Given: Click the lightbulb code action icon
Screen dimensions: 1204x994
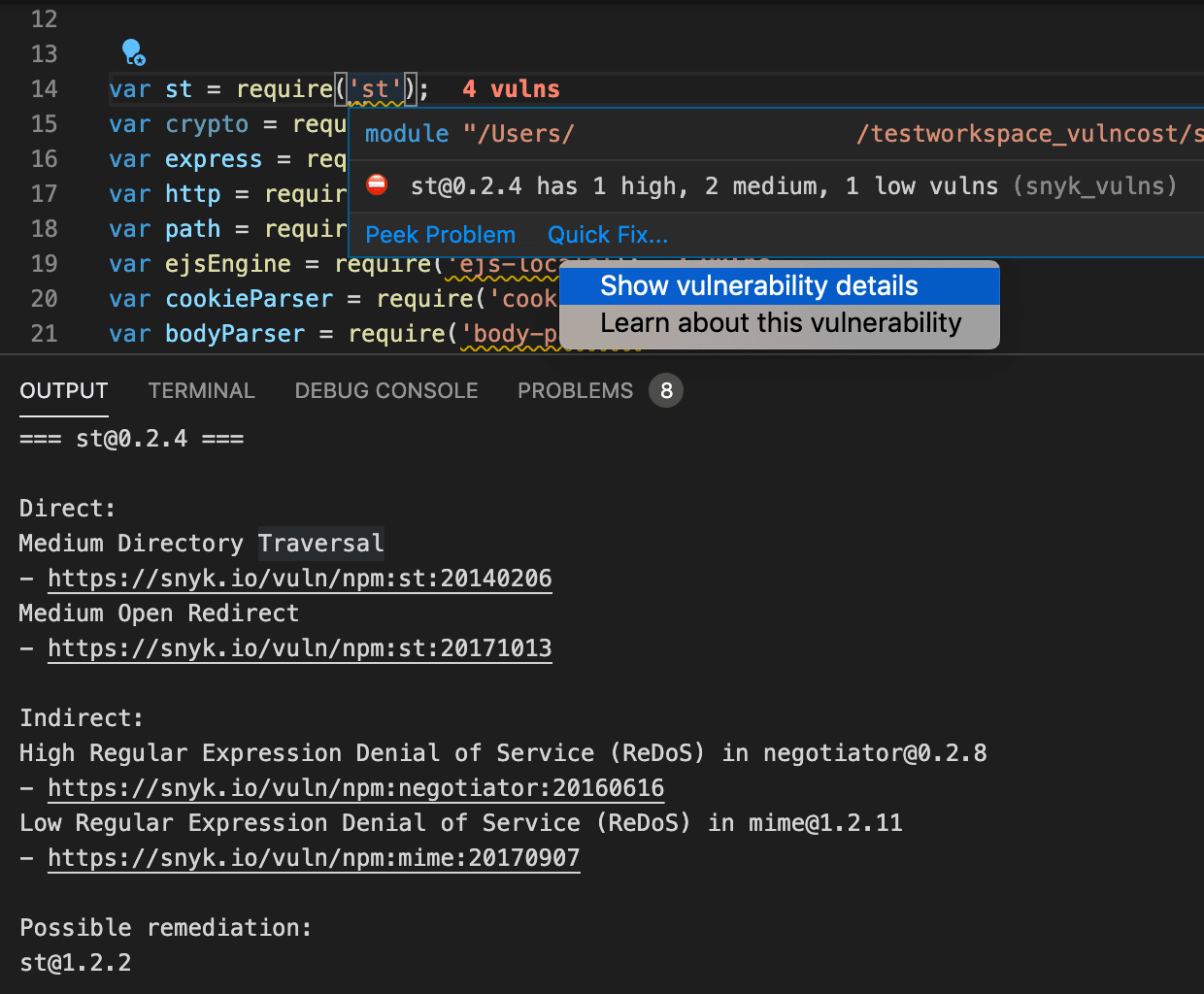Looking at the screenshot, I should (133, 52).
